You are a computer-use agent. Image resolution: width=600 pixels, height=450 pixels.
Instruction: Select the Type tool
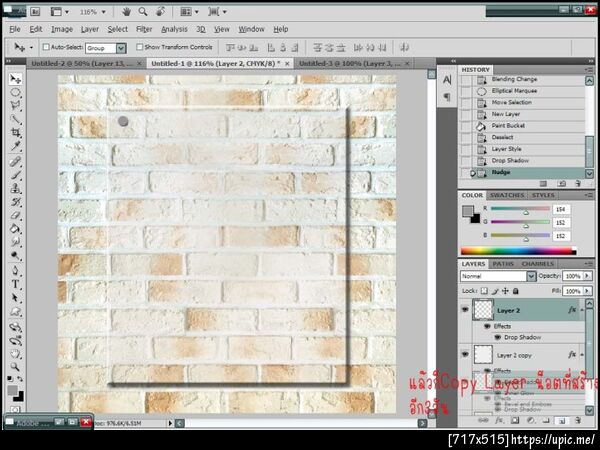[15, 284]
